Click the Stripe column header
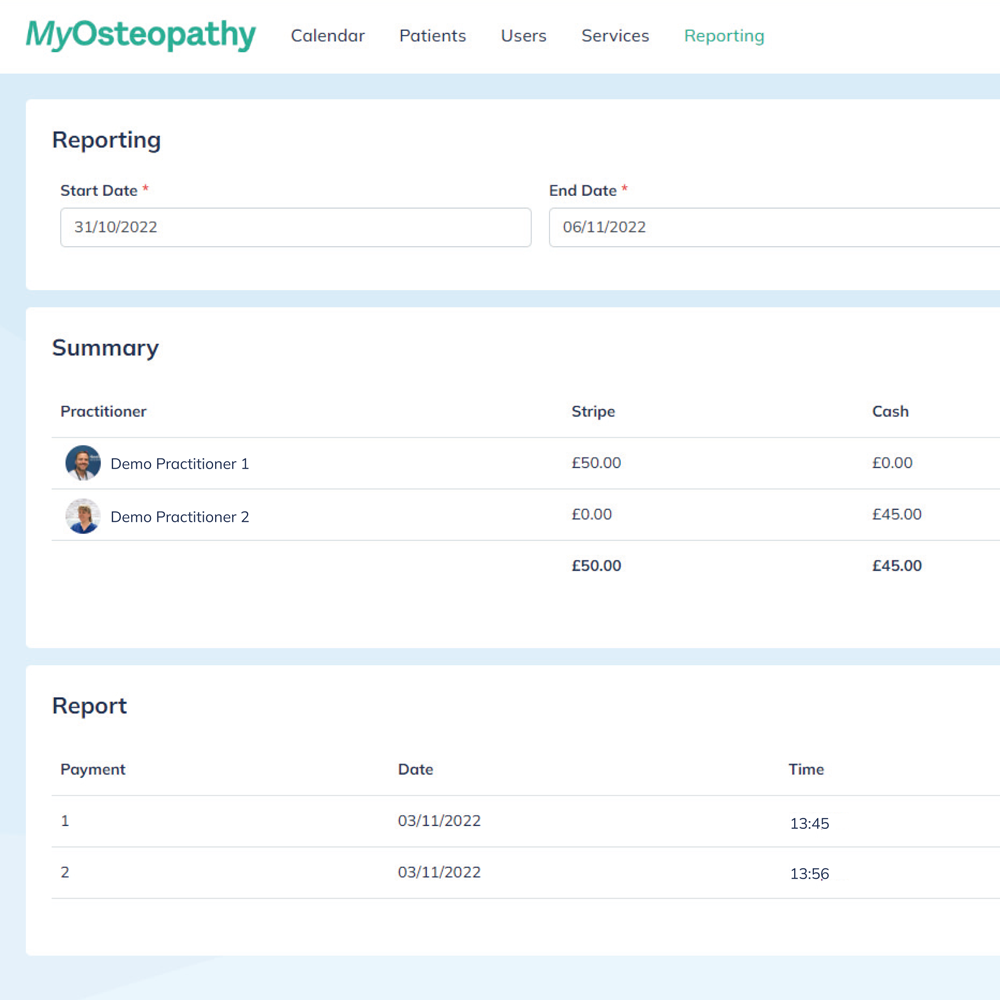 593,412
